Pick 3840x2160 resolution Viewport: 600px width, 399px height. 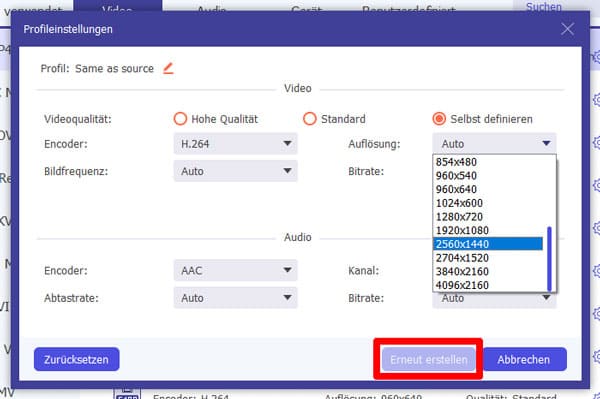point(488,272)
